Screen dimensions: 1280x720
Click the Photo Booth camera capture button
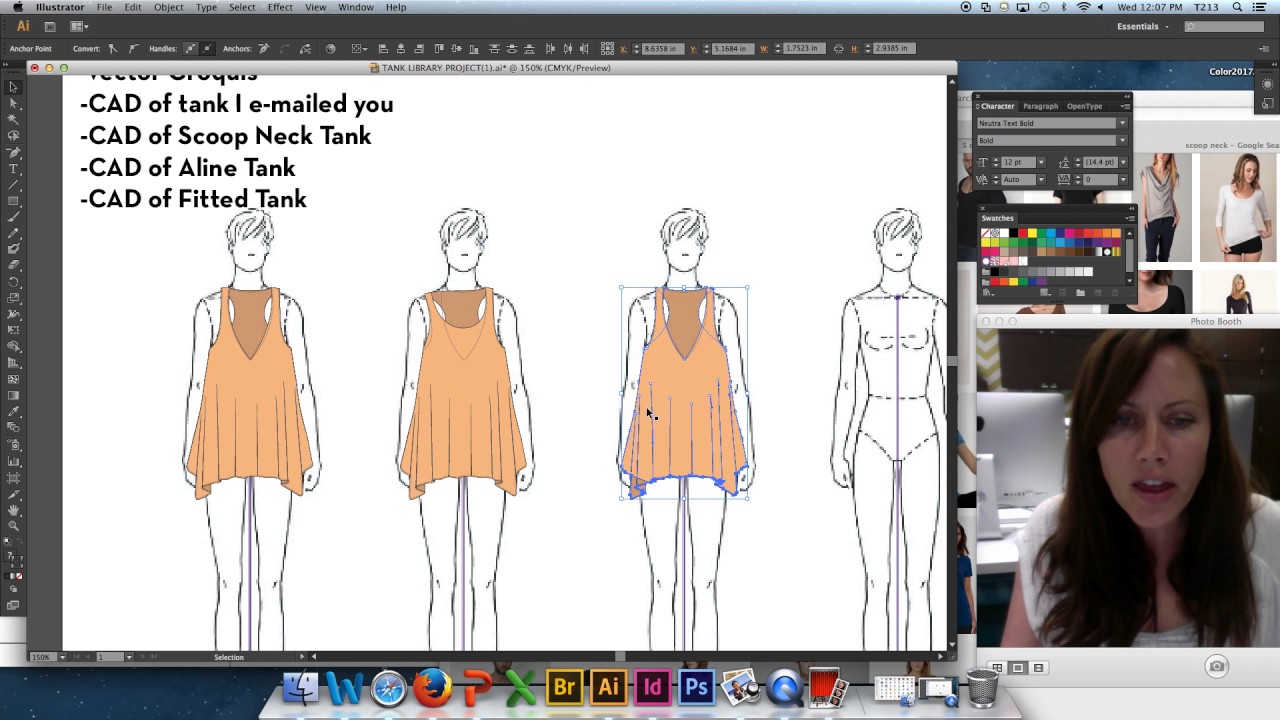click(1216, 666)
